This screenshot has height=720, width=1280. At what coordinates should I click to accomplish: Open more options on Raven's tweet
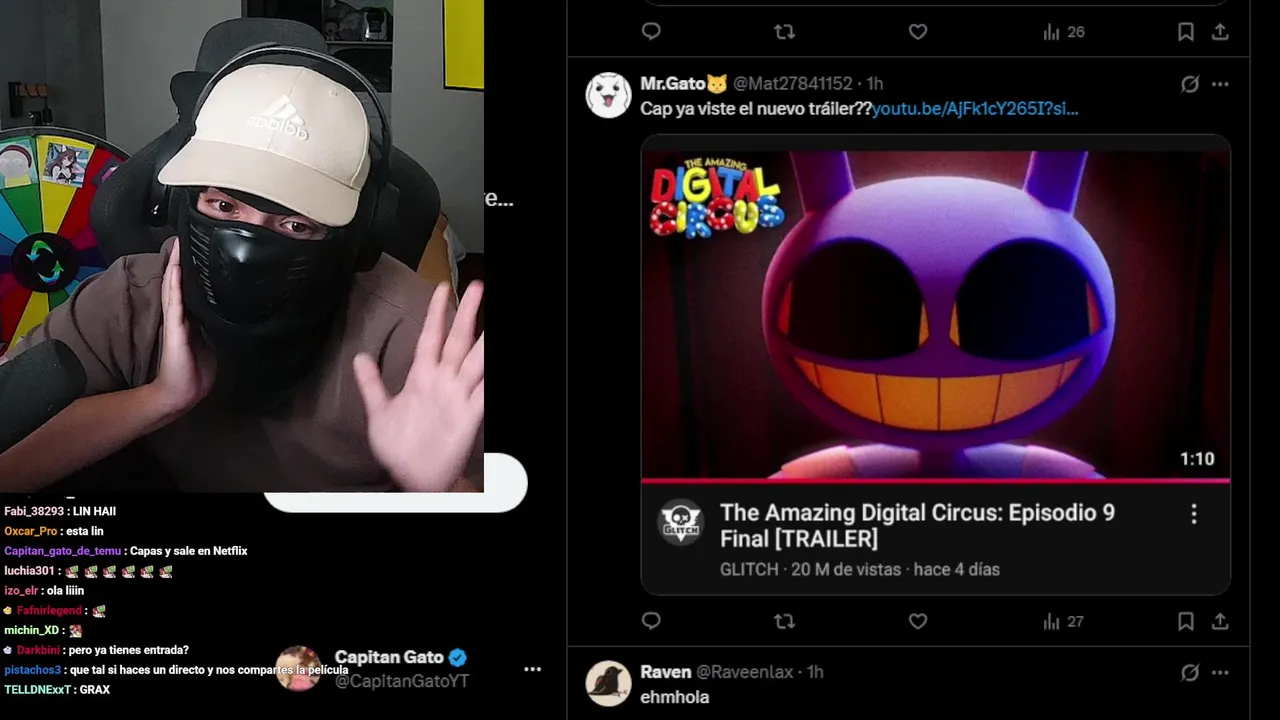[1220, 672]
